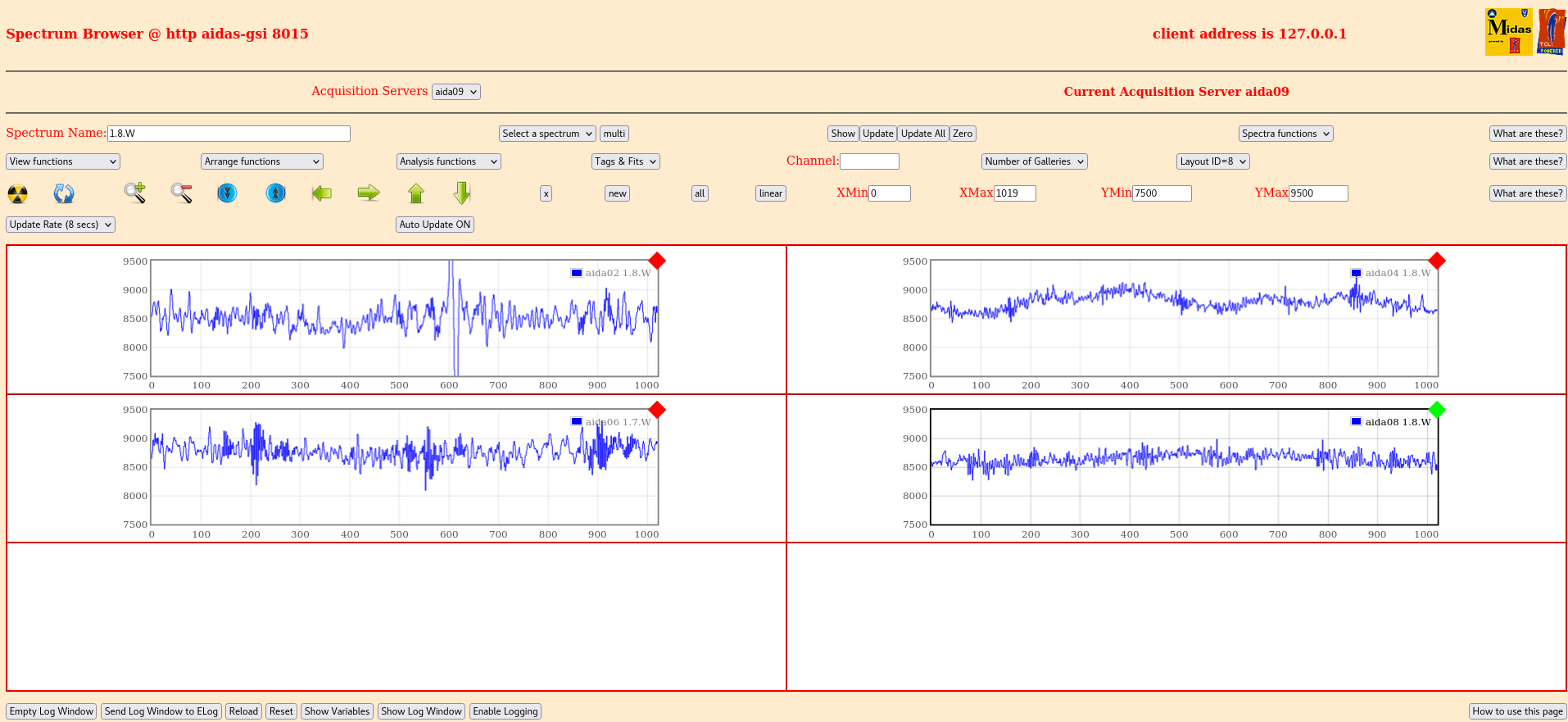Click Current Acquisition Server aida09 heading
Image resolution: width=1568 pixels, height=722 pixels.
tap(1176, 92)
